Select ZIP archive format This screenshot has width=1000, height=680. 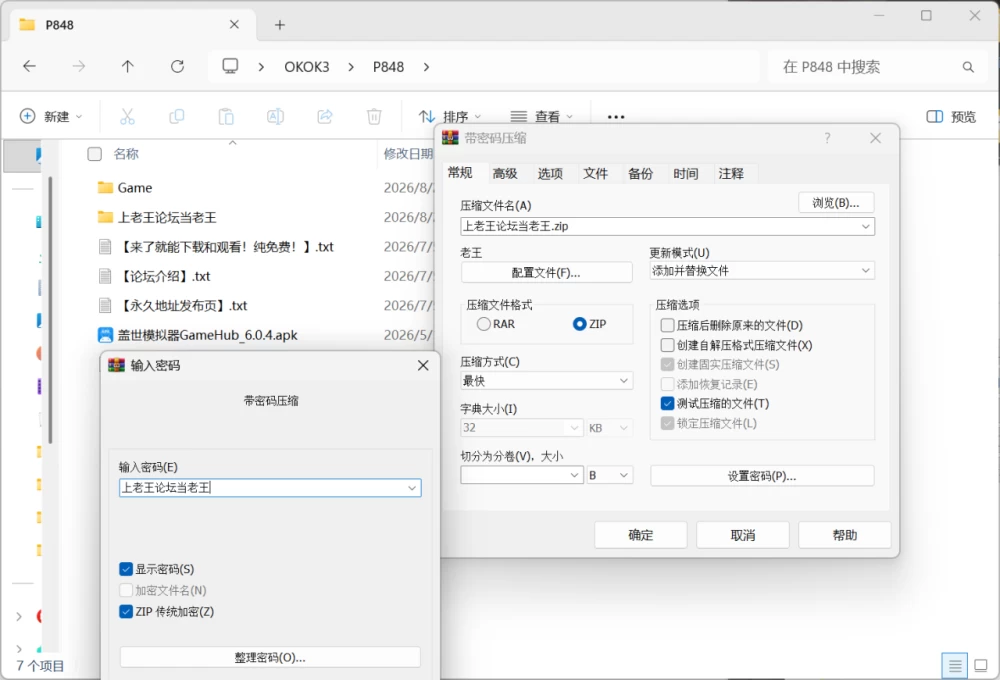pos(590,324)
